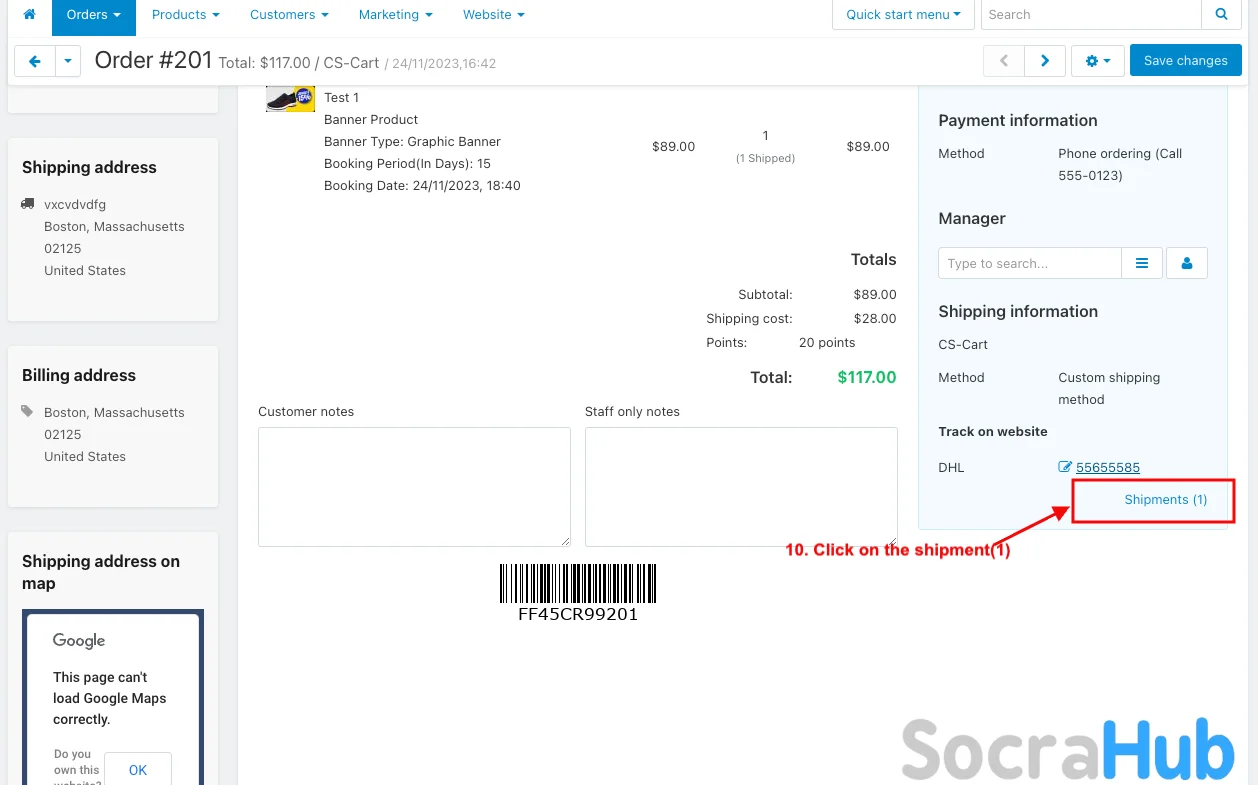
Task: Go back using the left arrow button
Action: pos(35,61)
